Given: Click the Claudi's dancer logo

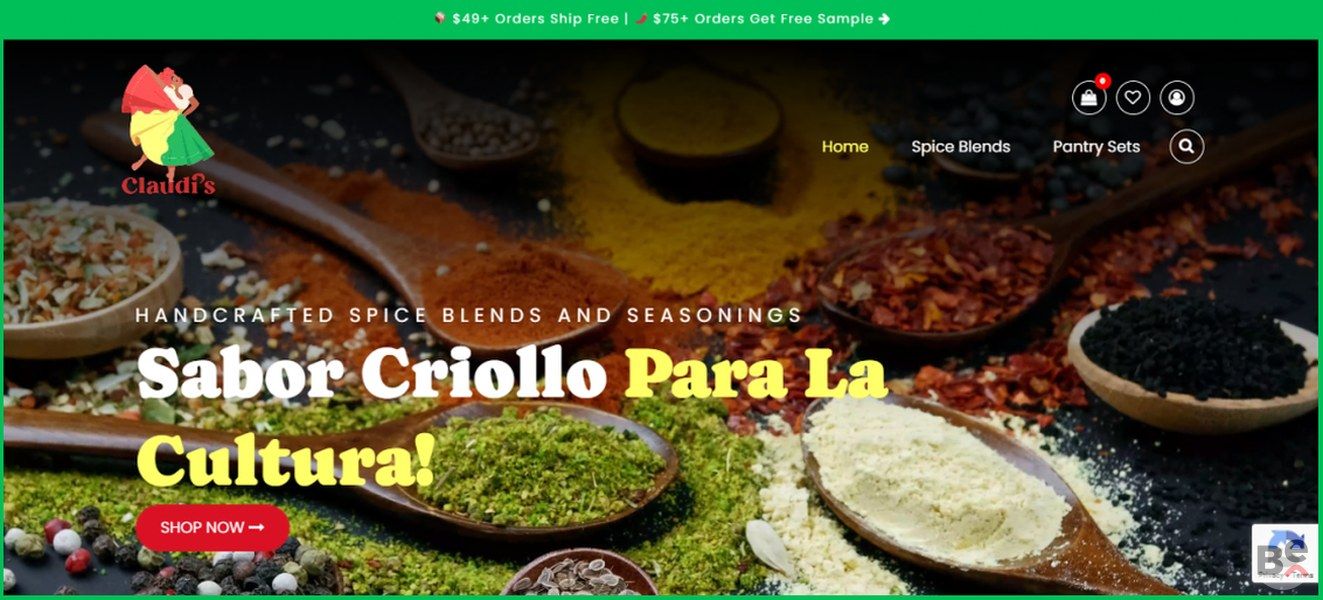Looking at the screenshot, I should pos(166,130).
